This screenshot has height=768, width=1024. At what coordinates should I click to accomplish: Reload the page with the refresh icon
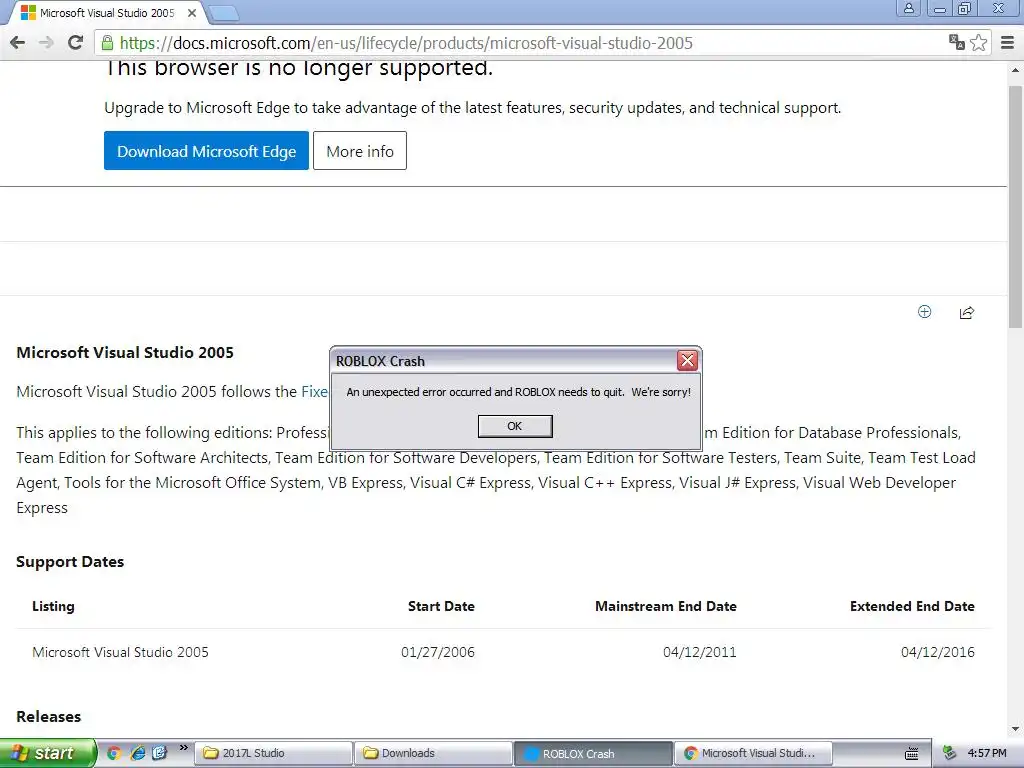tap(75, 43)
